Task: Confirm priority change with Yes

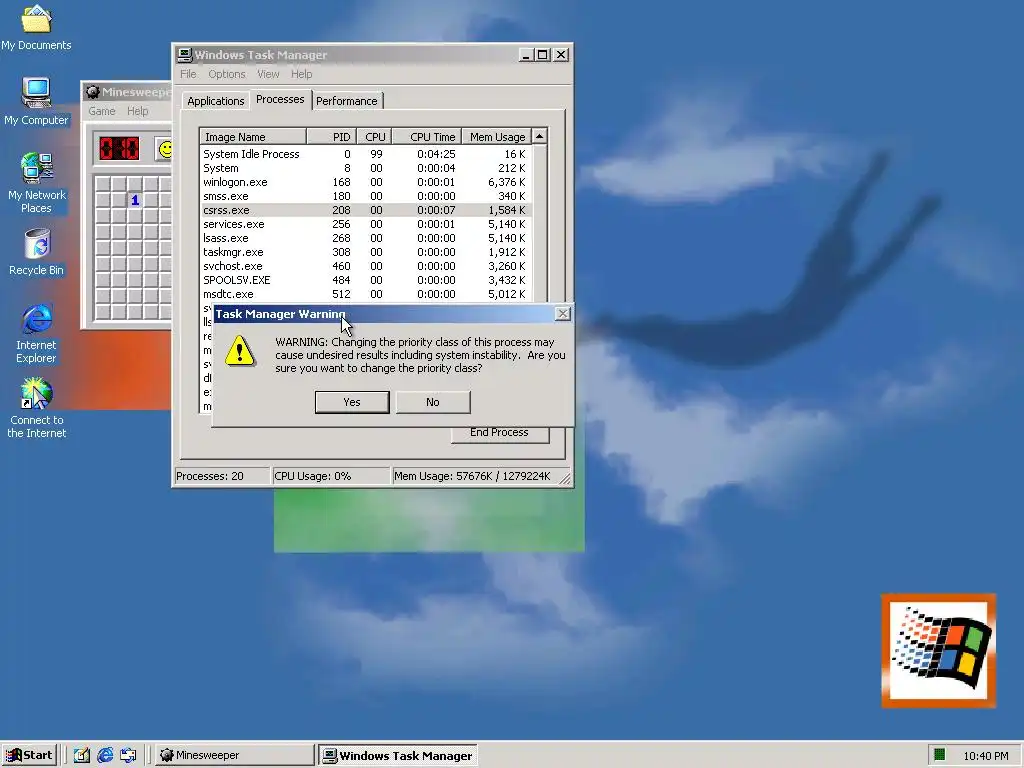Action: pyautogui.click(x=352, y=402)
